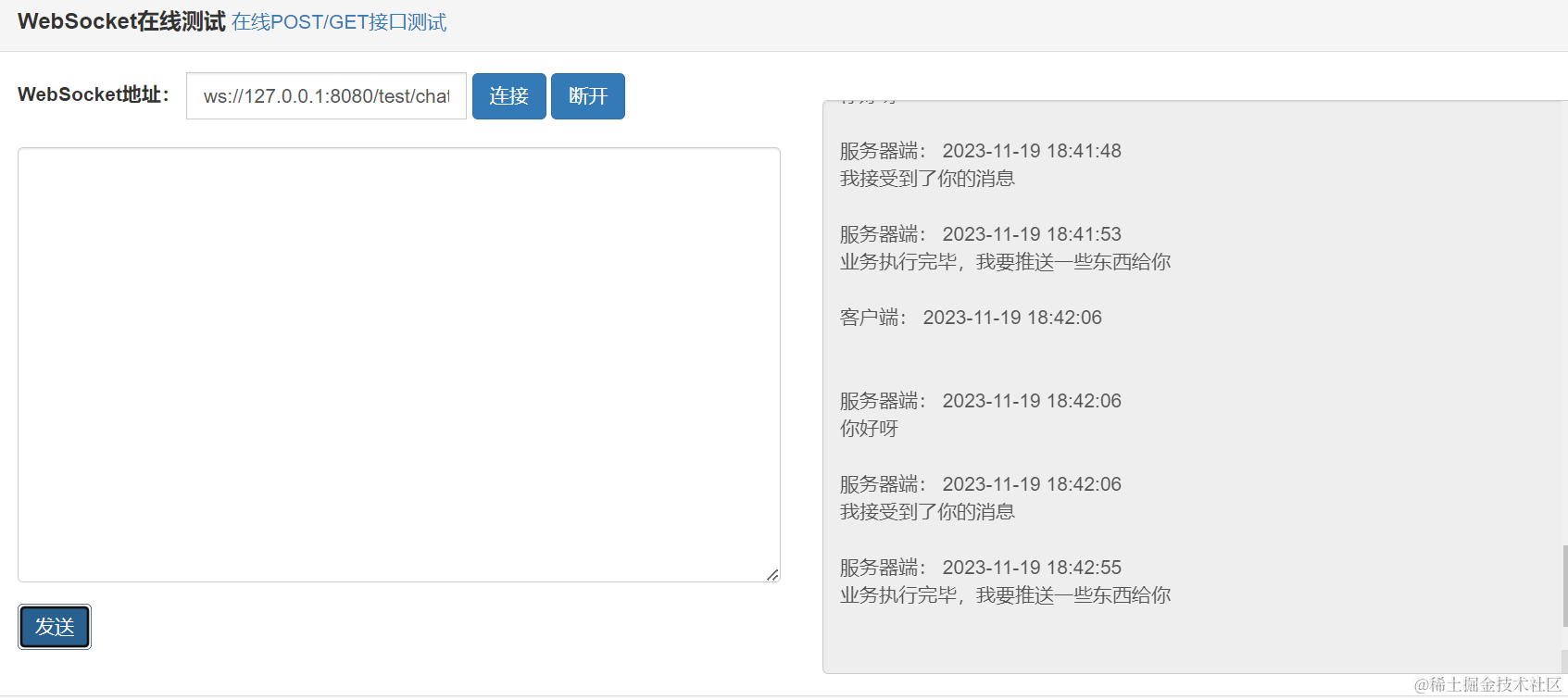Click the message log scrollbar thumb
The width and height of the screenshot is (1568, 700).
[1564, 585]
